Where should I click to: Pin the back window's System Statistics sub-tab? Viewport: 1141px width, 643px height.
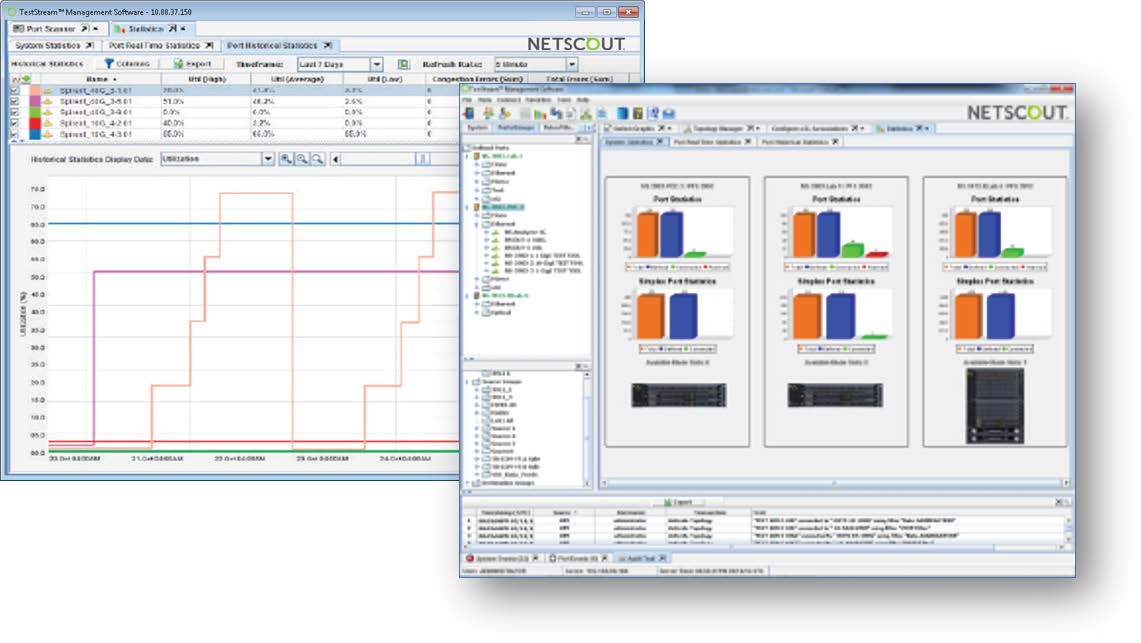coord(90,45)
